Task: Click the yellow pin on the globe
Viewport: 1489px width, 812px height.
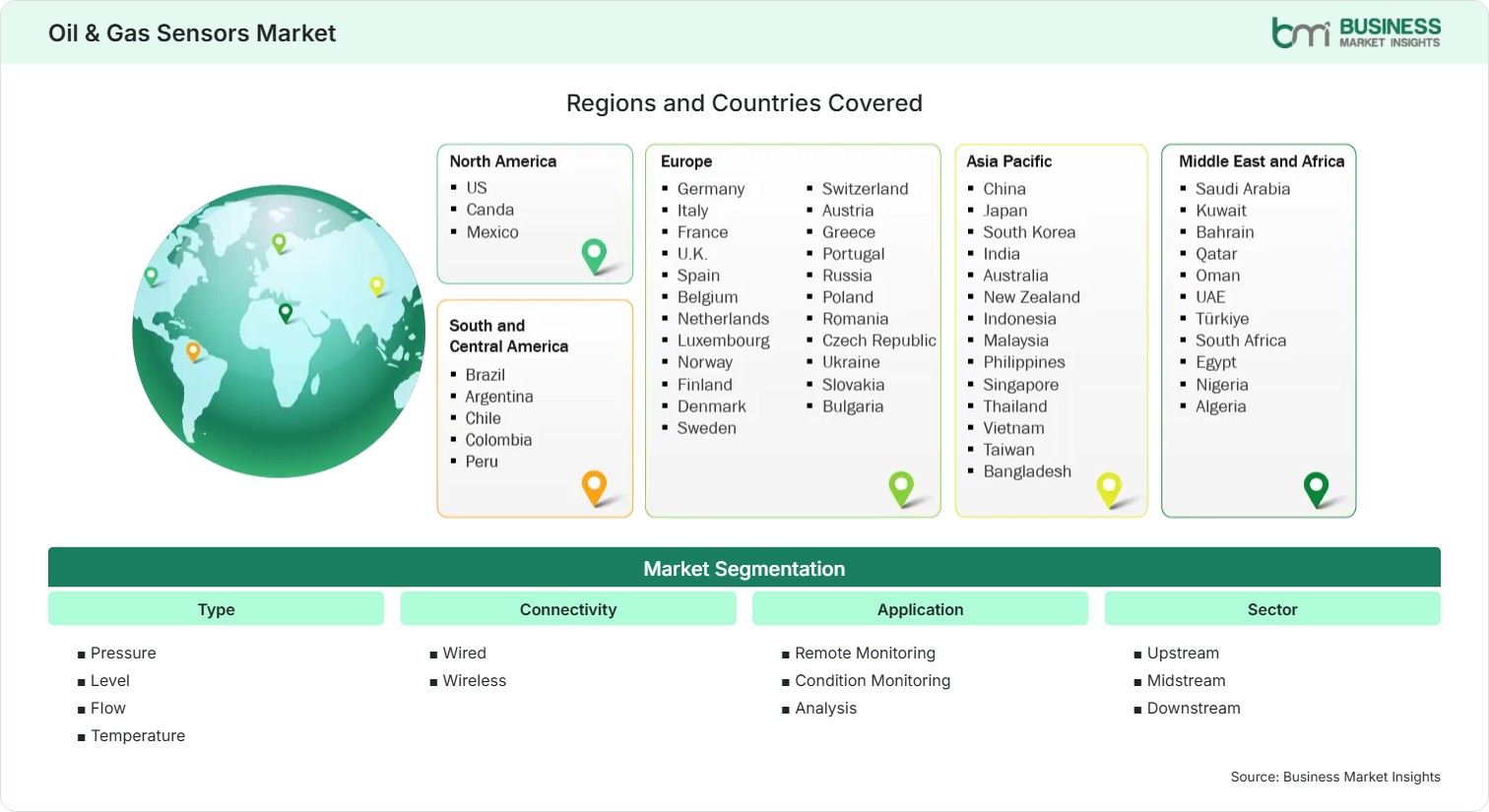Action: point(376,286)
